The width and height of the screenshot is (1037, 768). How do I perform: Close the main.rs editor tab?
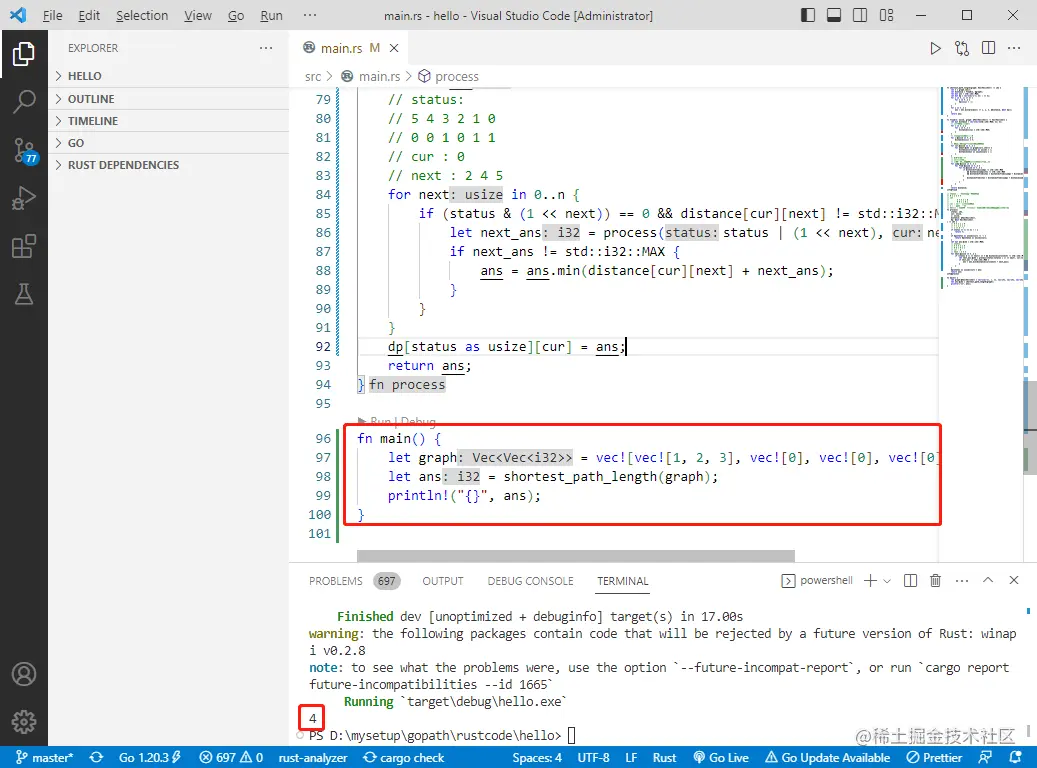coord(394,48)
